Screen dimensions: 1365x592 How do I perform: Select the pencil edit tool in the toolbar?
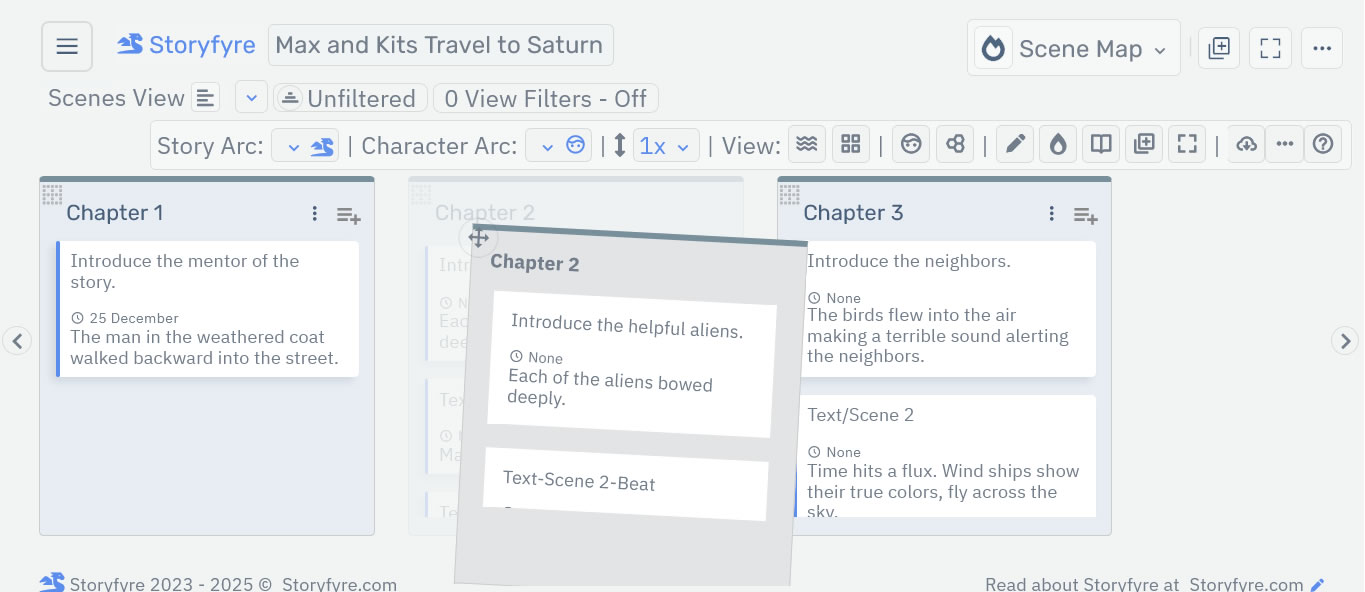[x=1014, y=143]
